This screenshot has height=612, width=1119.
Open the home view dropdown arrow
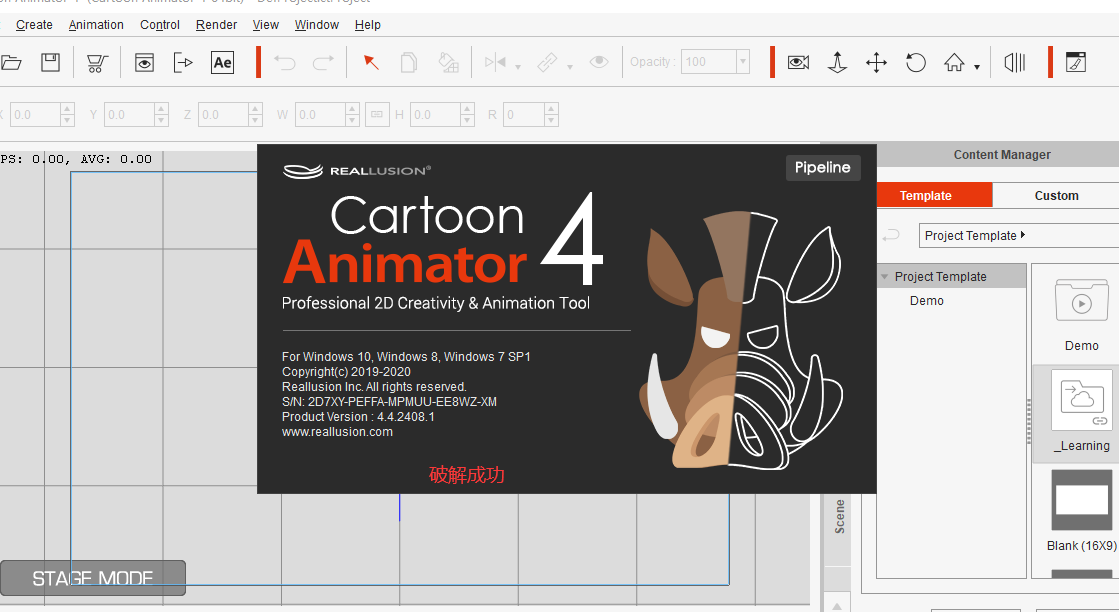click(x=977, y=67)
